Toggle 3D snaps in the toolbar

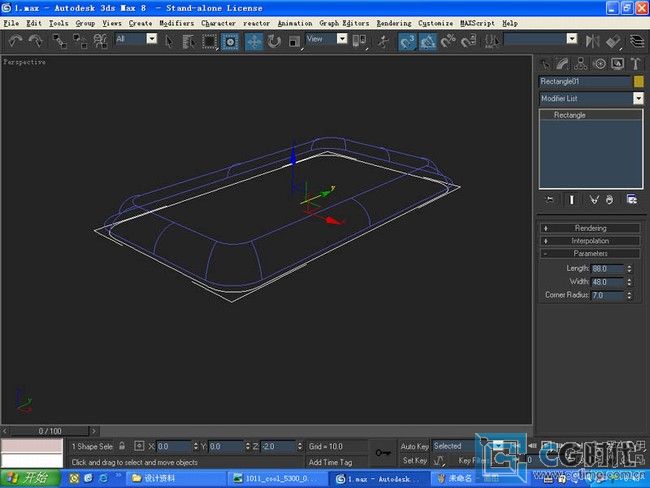click(x=408, y=41)
